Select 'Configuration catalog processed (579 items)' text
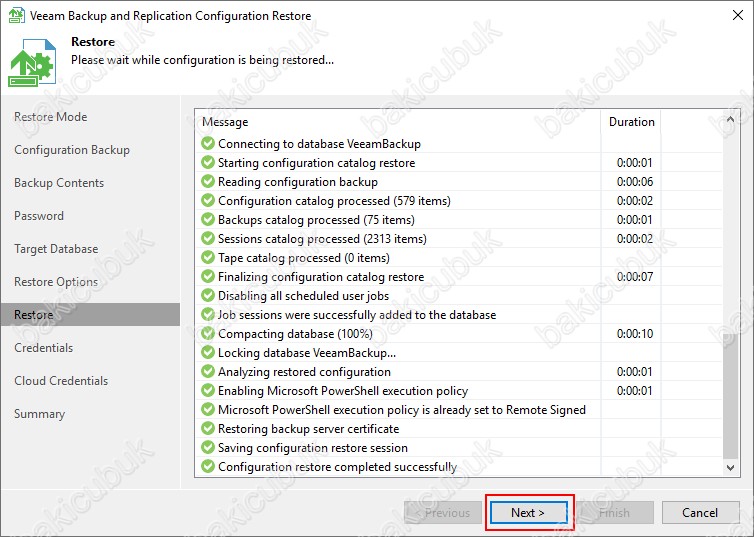 (334, 201)
